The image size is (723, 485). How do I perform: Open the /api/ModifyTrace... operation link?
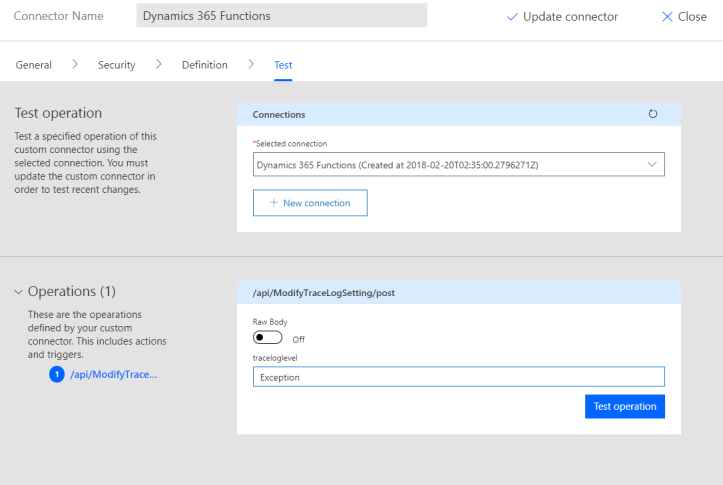pyautogui.click(x=114, y=375)
